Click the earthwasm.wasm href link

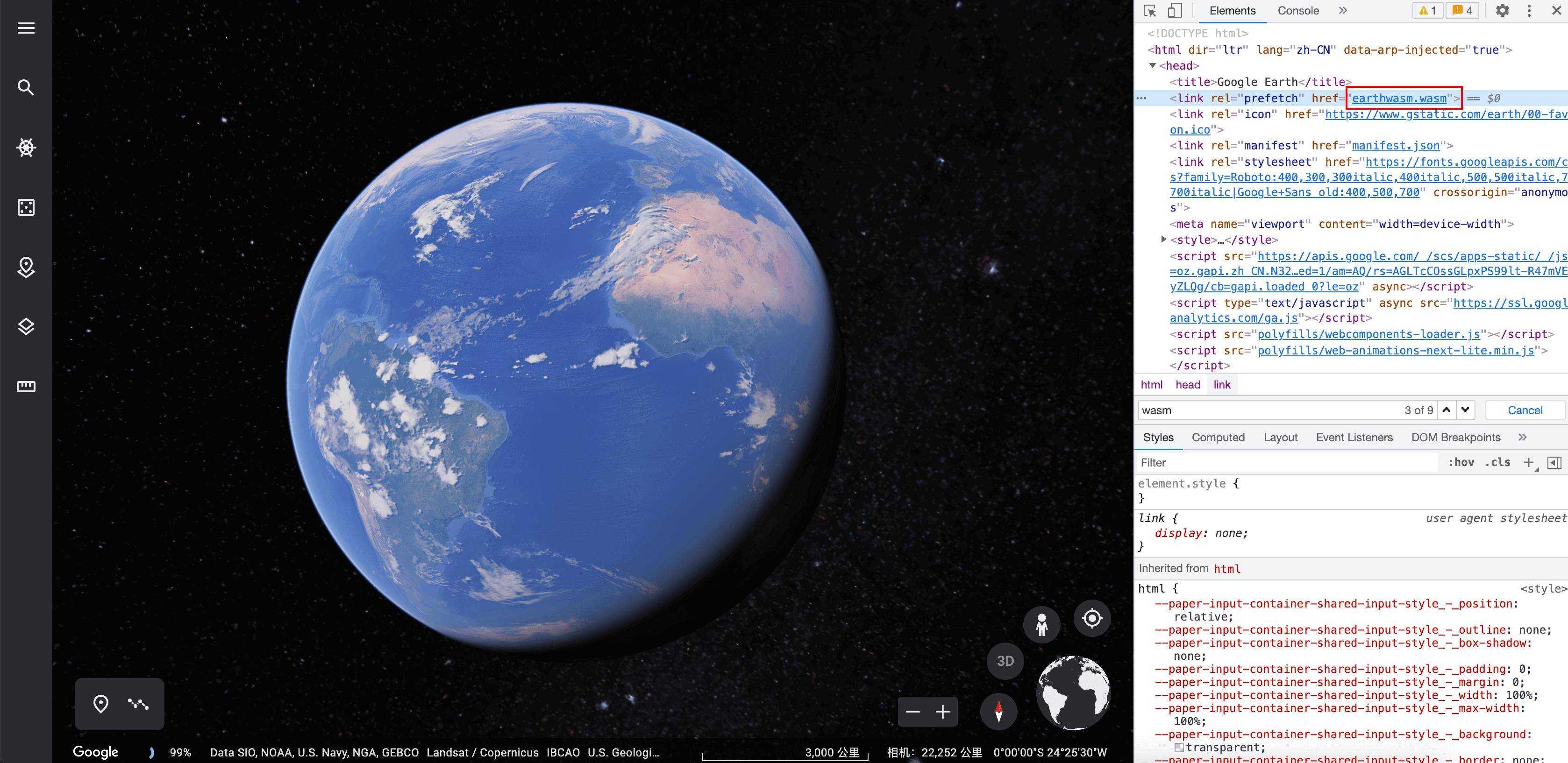click(x=1399, y=99)
